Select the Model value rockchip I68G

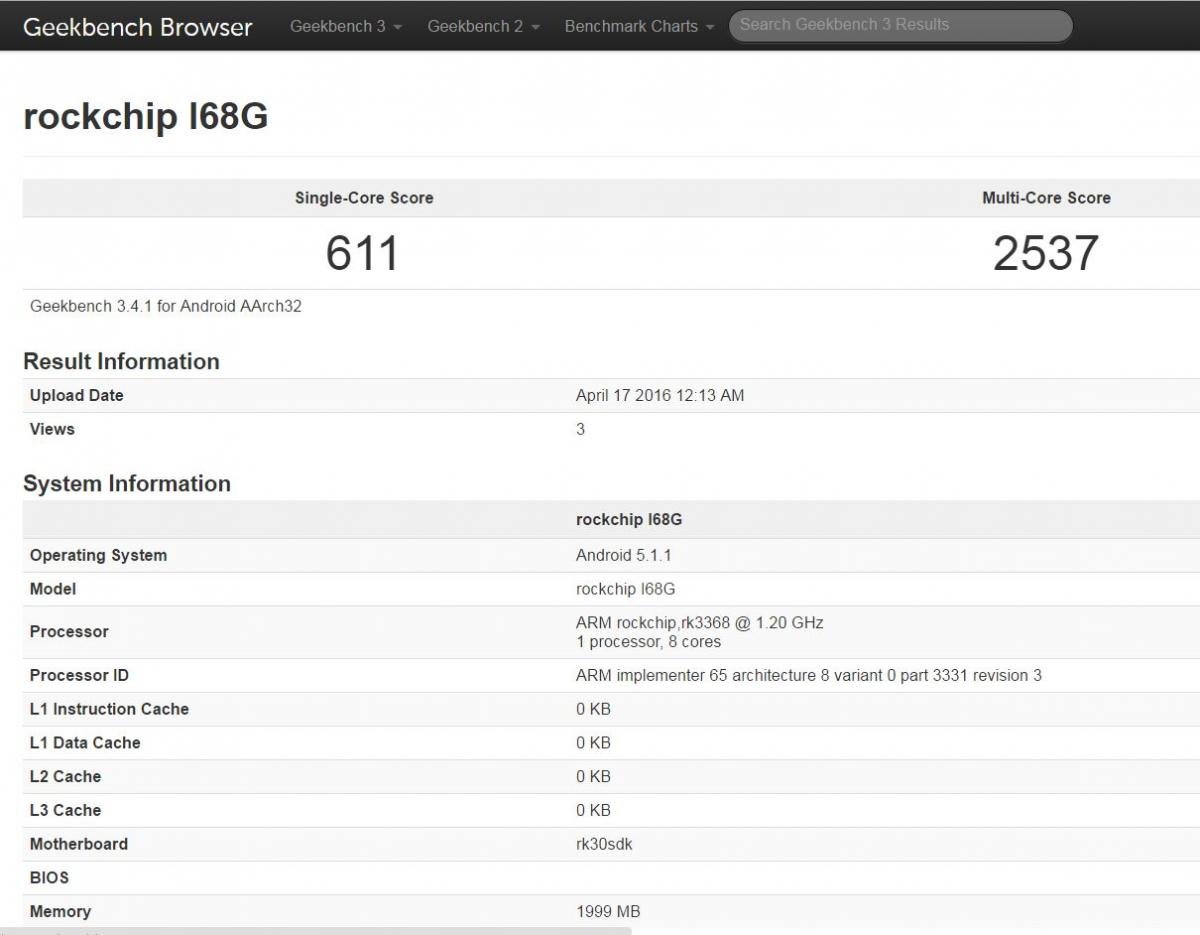[x=625, y=589]
